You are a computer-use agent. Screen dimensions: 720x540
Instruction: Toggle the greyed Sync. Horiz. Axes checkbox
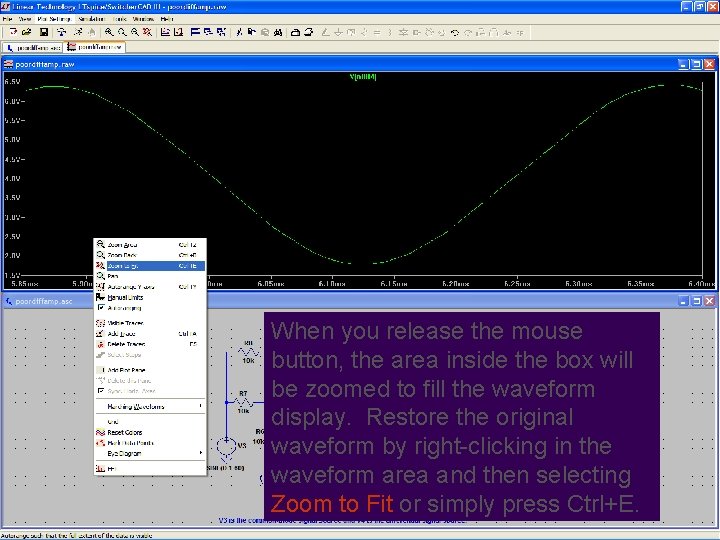click(x=101, y=391)
